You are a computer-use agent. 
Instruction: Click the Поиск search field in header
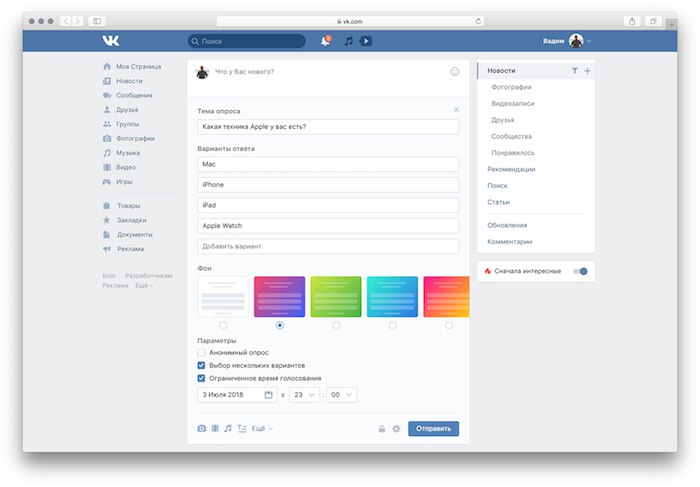pyautogui.click(x=247, y=41)
